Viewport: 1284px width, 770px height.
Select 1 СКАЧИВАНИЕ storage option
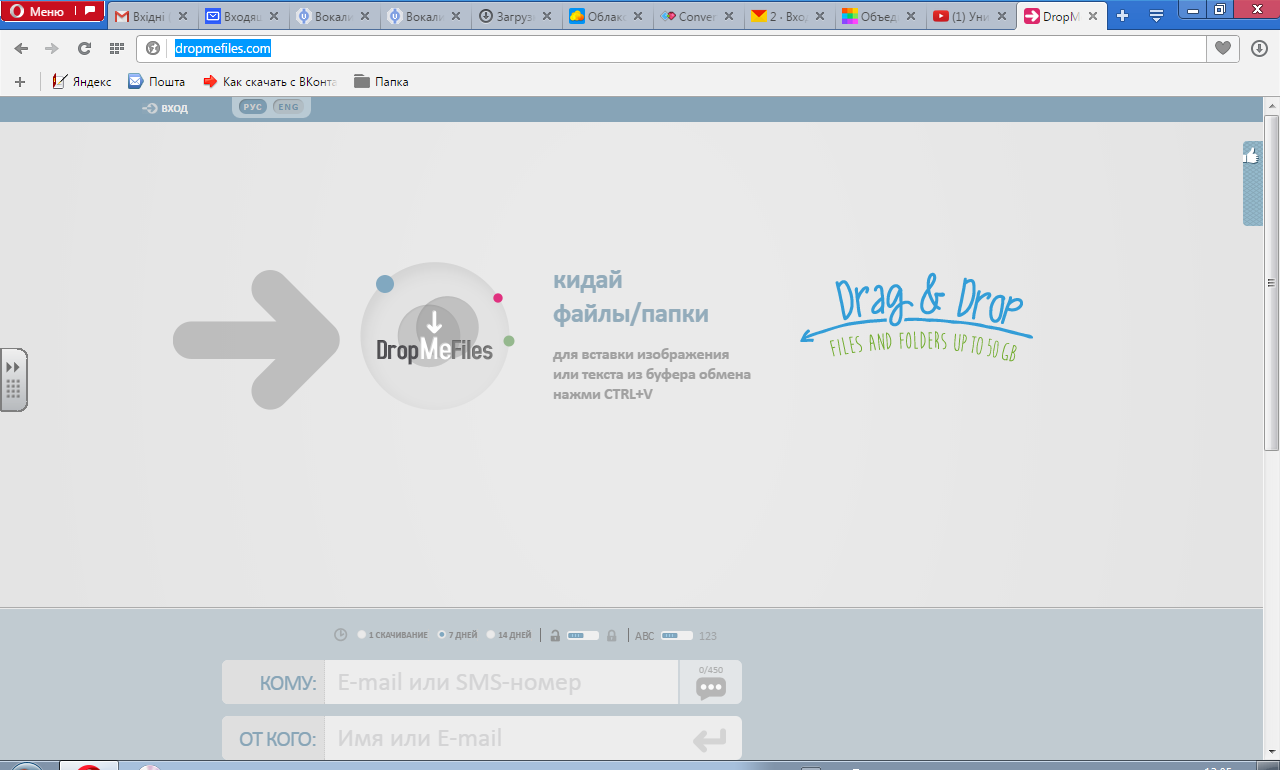[x=392, y=635]
